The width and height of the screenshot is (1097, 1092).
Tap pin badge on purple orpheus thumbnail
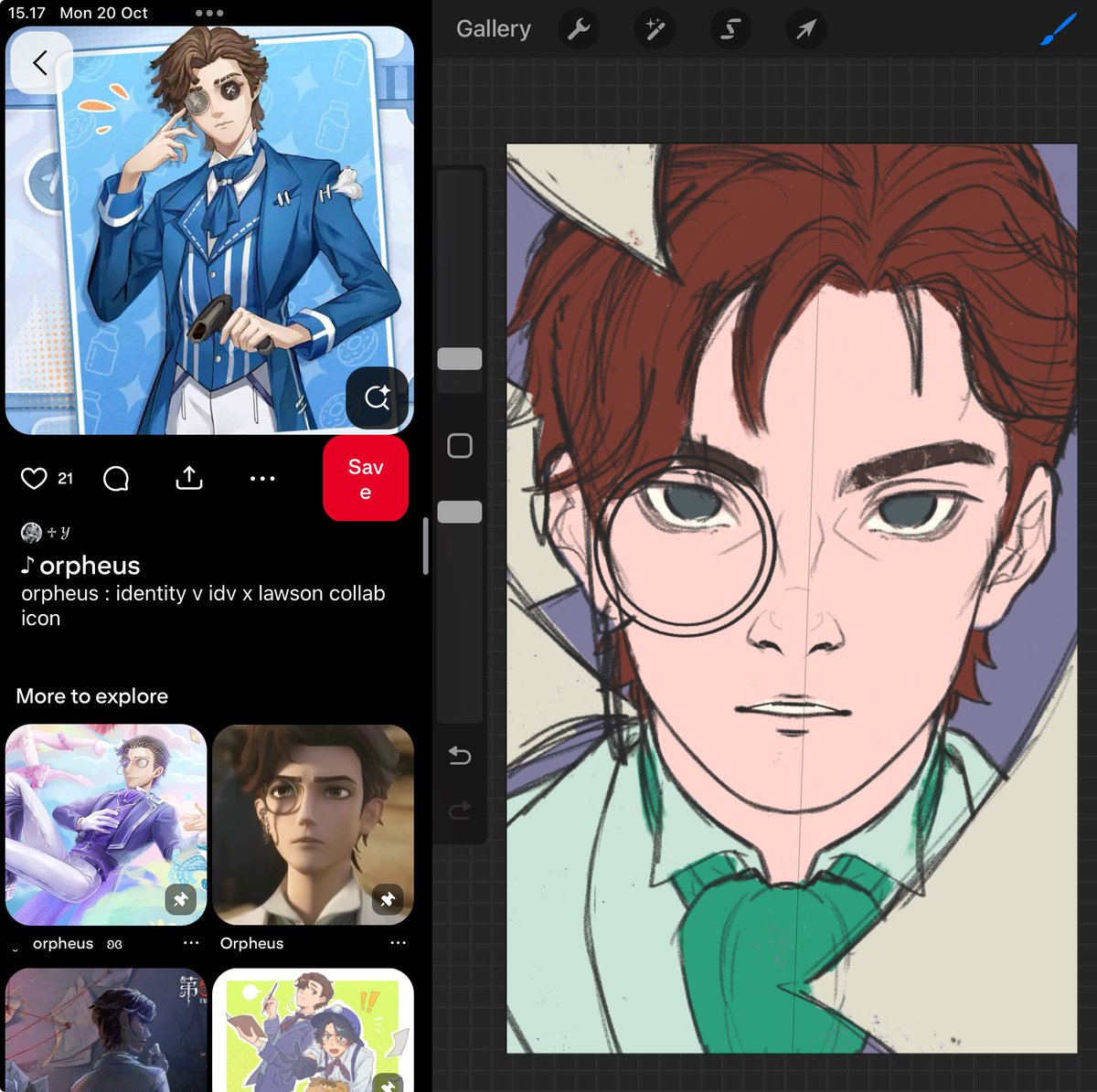tap(181, 899)
